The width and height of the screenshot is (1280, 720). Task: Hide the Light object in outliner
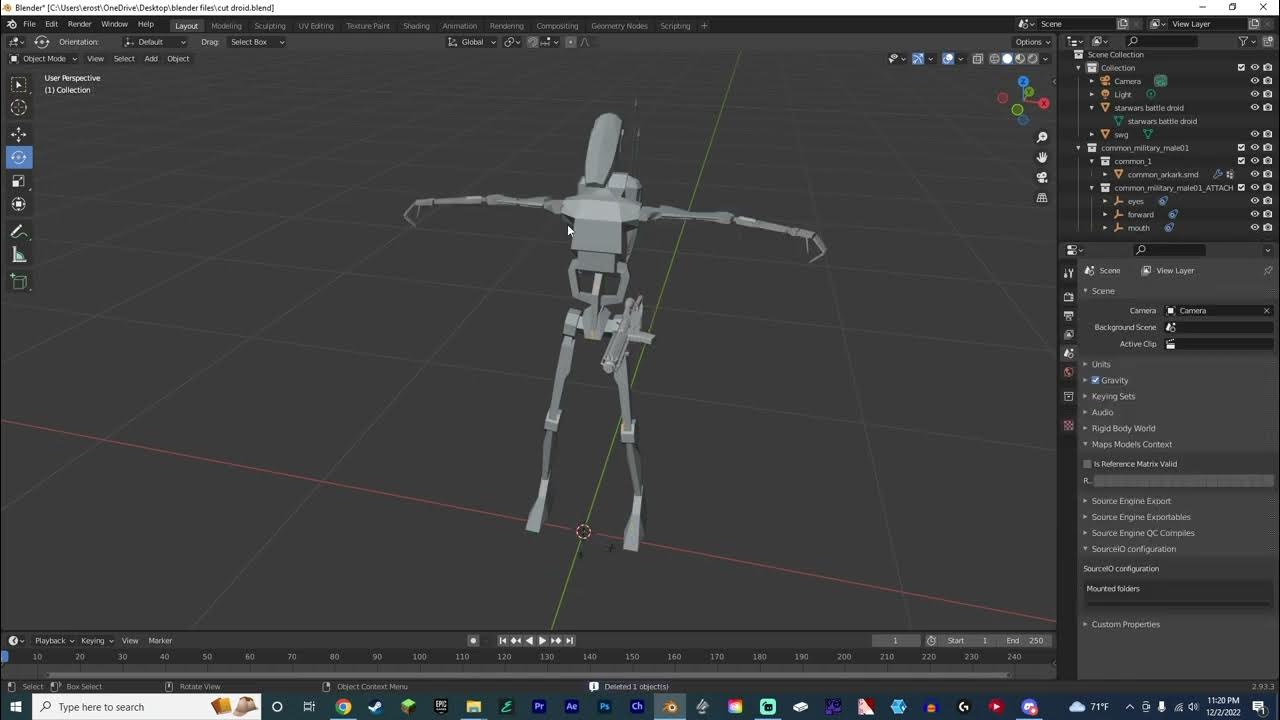[x=1254, y=94]
